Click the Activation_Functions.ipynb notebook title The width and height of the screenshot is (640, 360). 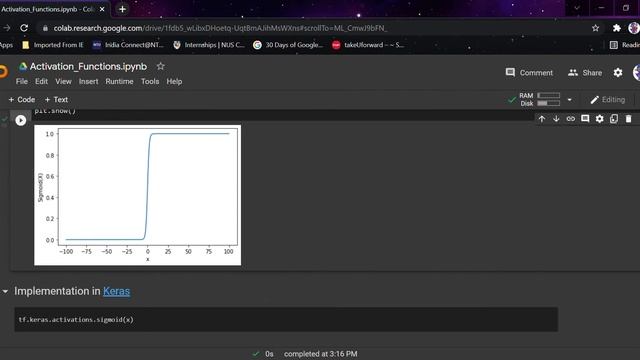pos(88,66)
